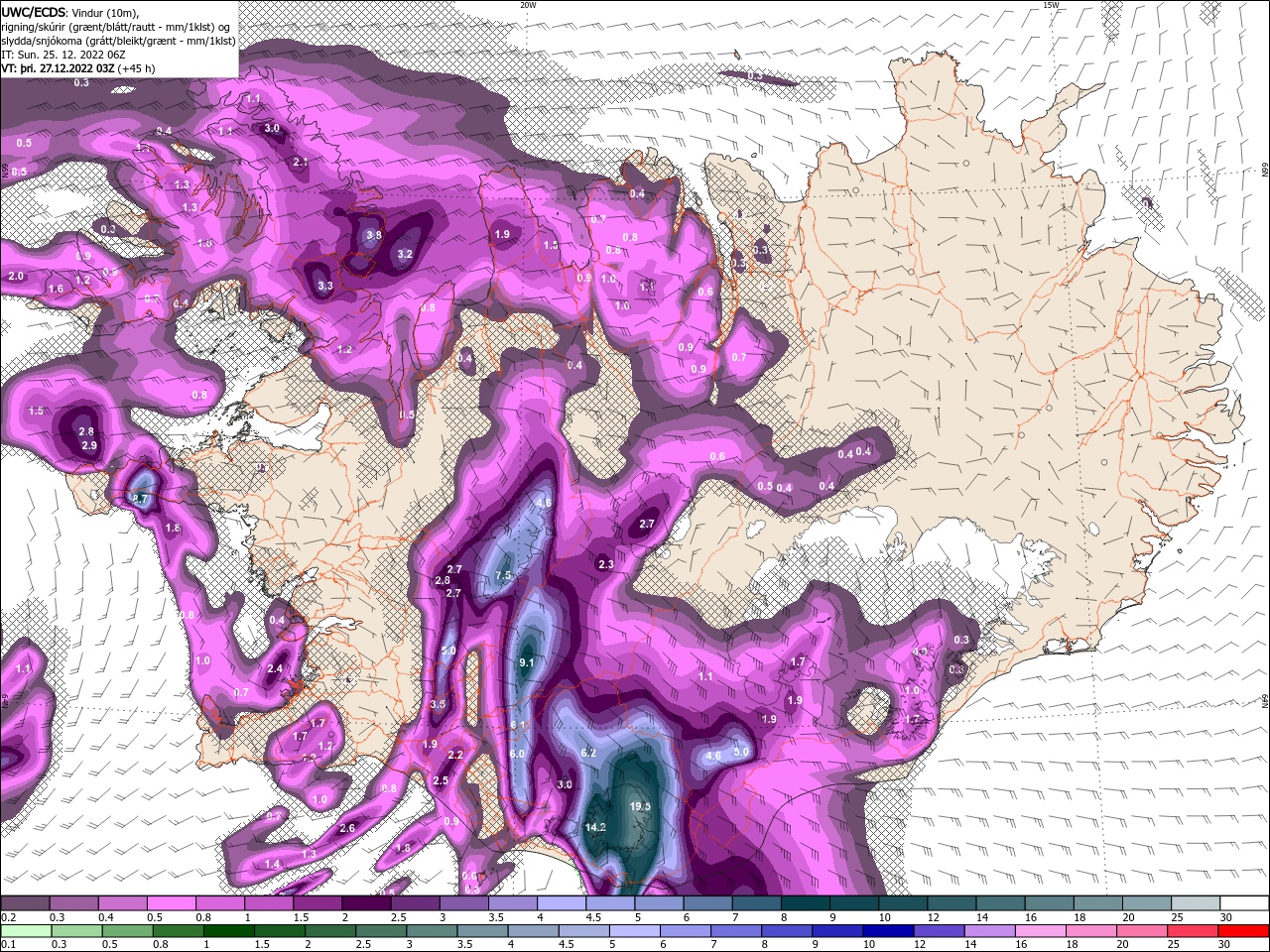The image size is (1270, 952).
Task: Click the '(+45 h)' forecast offset text
Action: (x=137, y=69)
